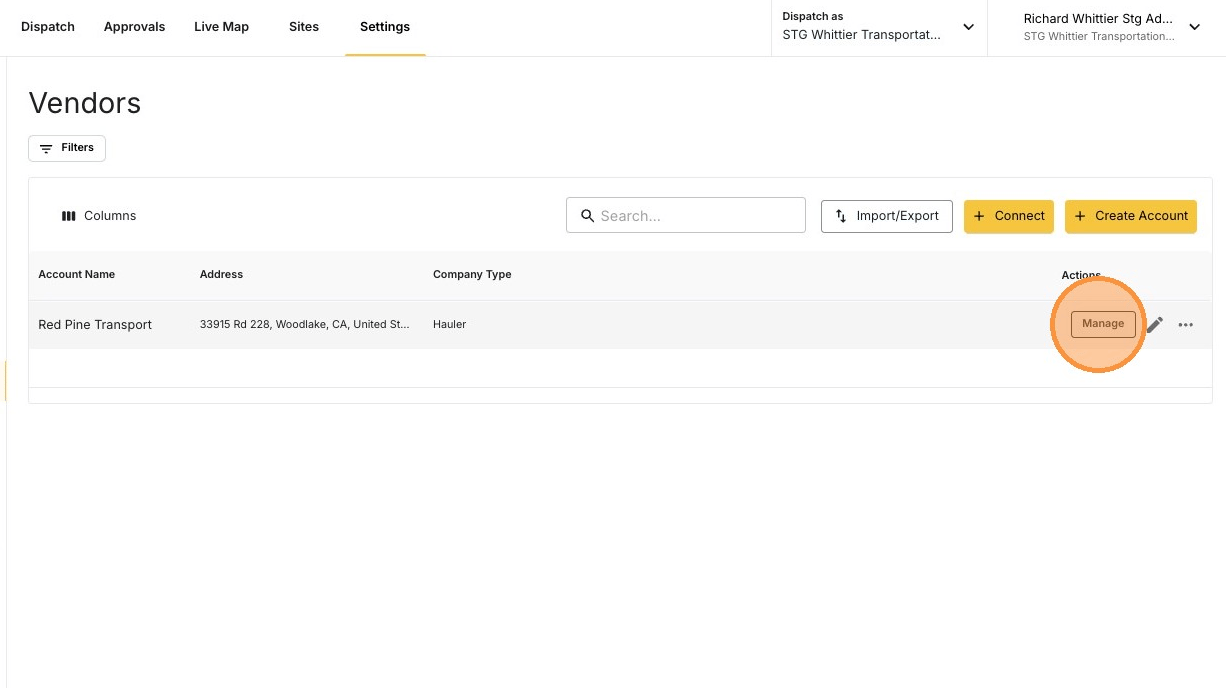Go to the Sites tab

(304, 27)
